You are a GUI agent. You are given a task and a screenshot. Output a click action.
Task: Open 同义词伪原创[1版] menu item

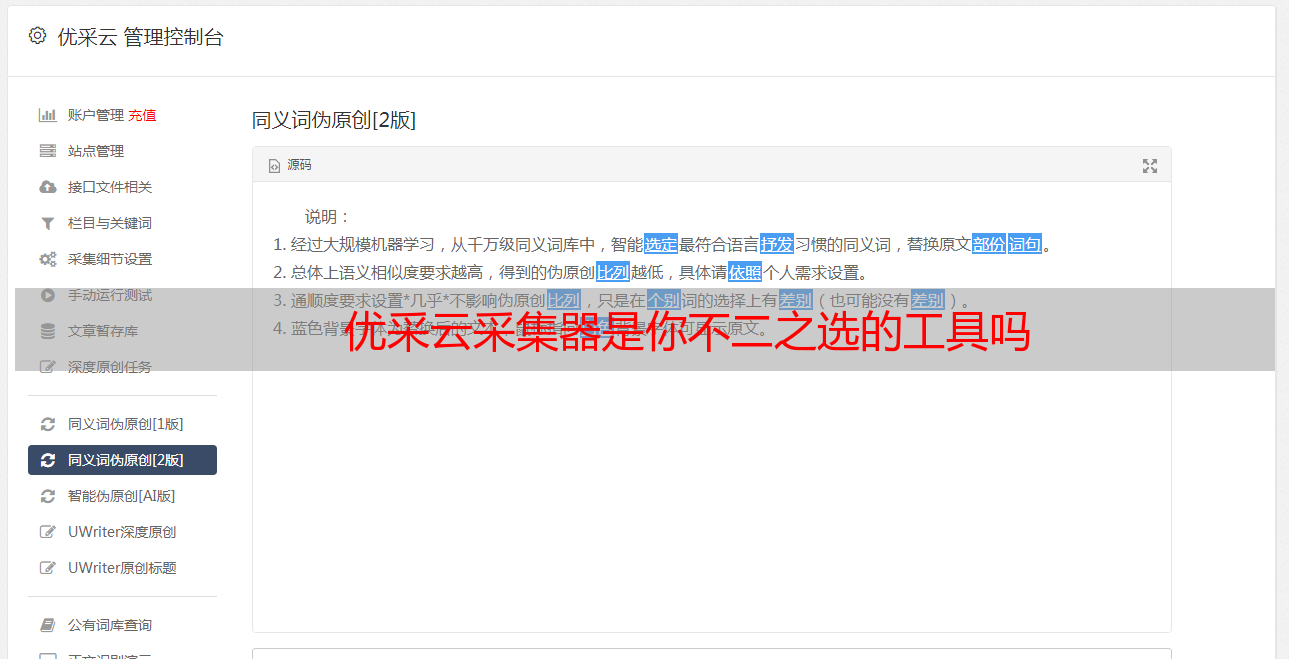tap(122, 424)
